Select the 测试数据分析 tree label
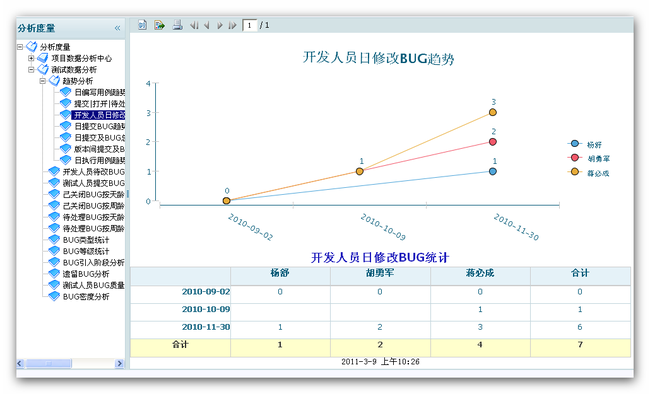The image size is (650, 394). pos(74,70)
